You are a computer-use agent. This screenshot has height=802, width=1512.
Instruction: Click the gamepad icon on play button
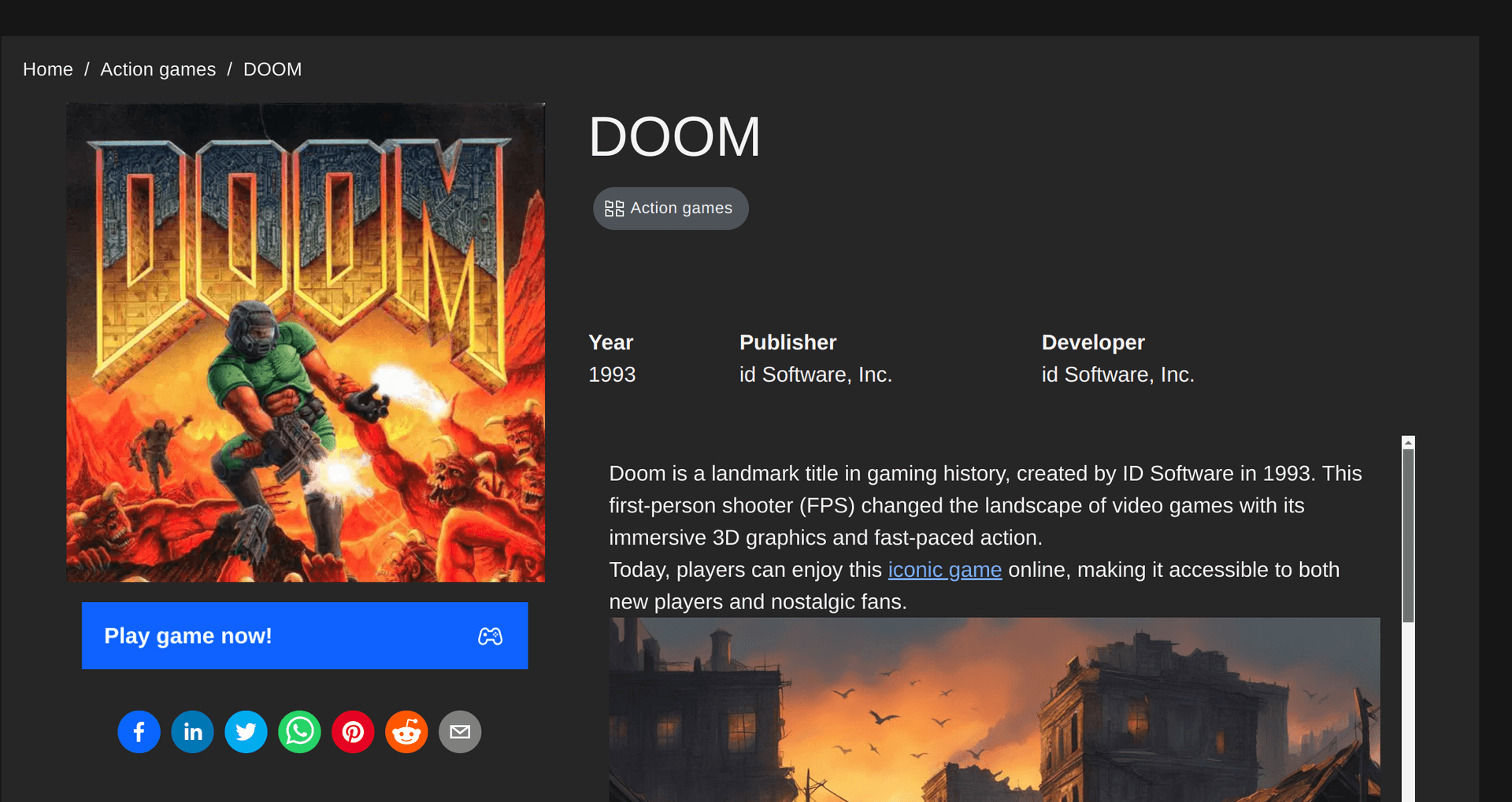[490, 636]
